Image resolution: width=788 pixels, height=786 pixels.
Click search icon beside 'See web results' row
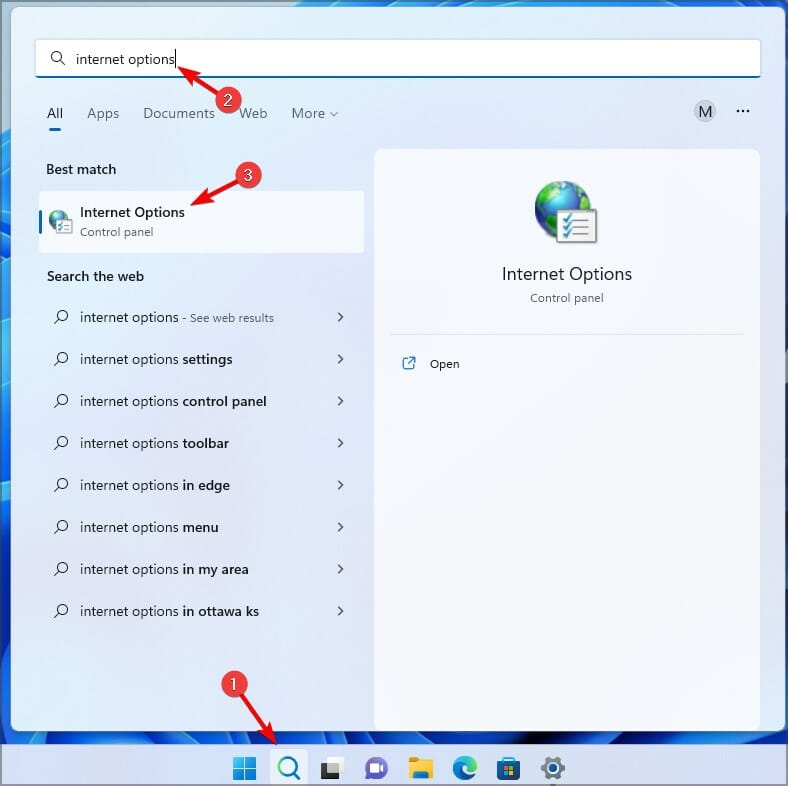61,317
